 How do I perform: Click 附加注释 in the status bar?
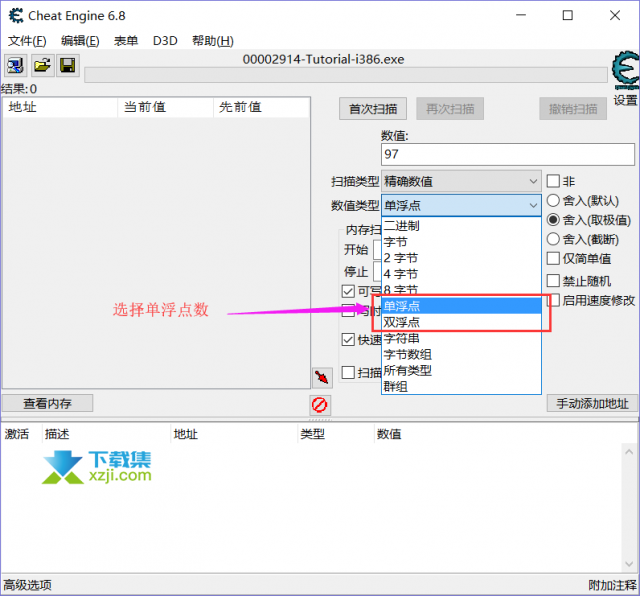612,585
